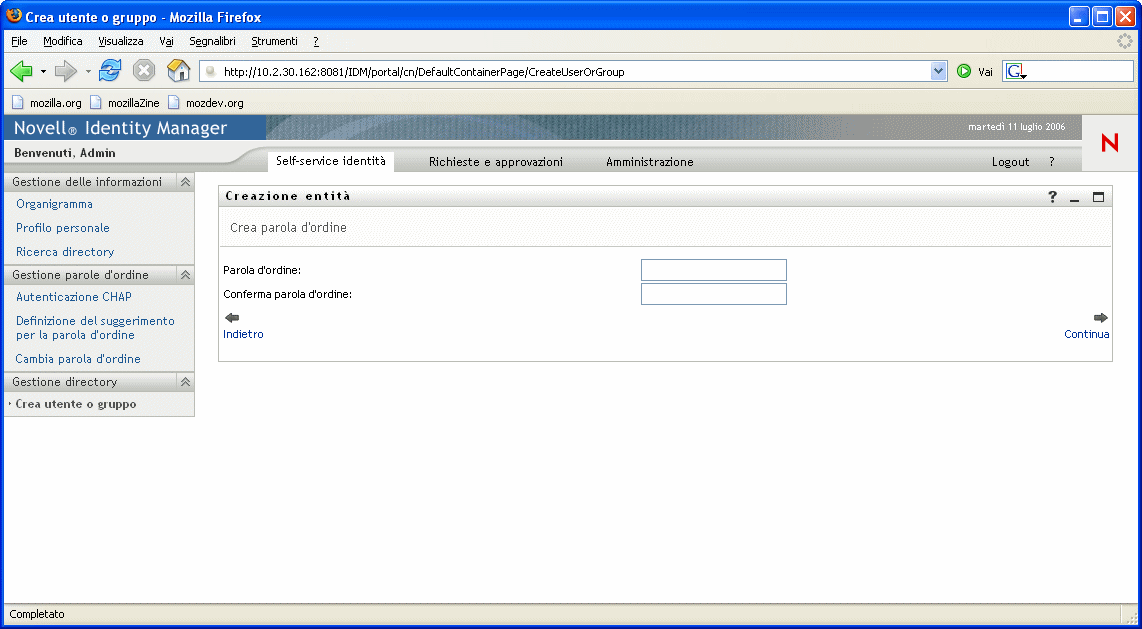Collapse the Gestione directory section

[185, 382]
